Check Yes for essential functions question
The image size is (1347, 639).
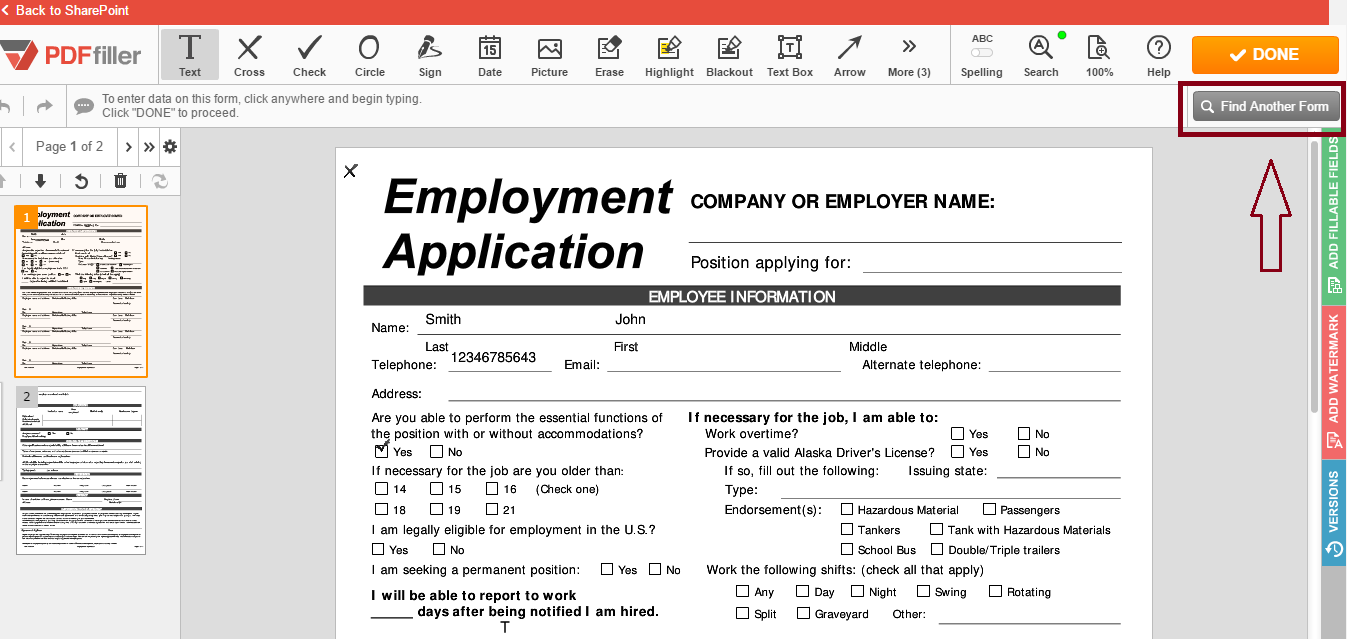point(381,451)
